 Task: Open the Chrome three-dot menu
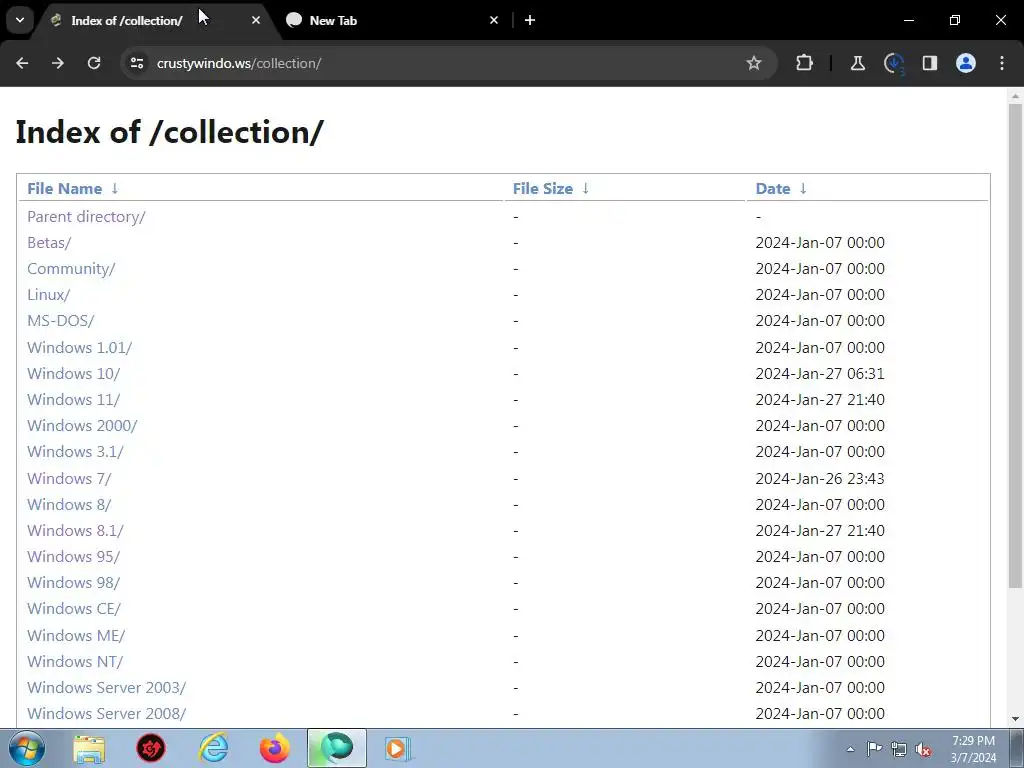[1002, 63]
